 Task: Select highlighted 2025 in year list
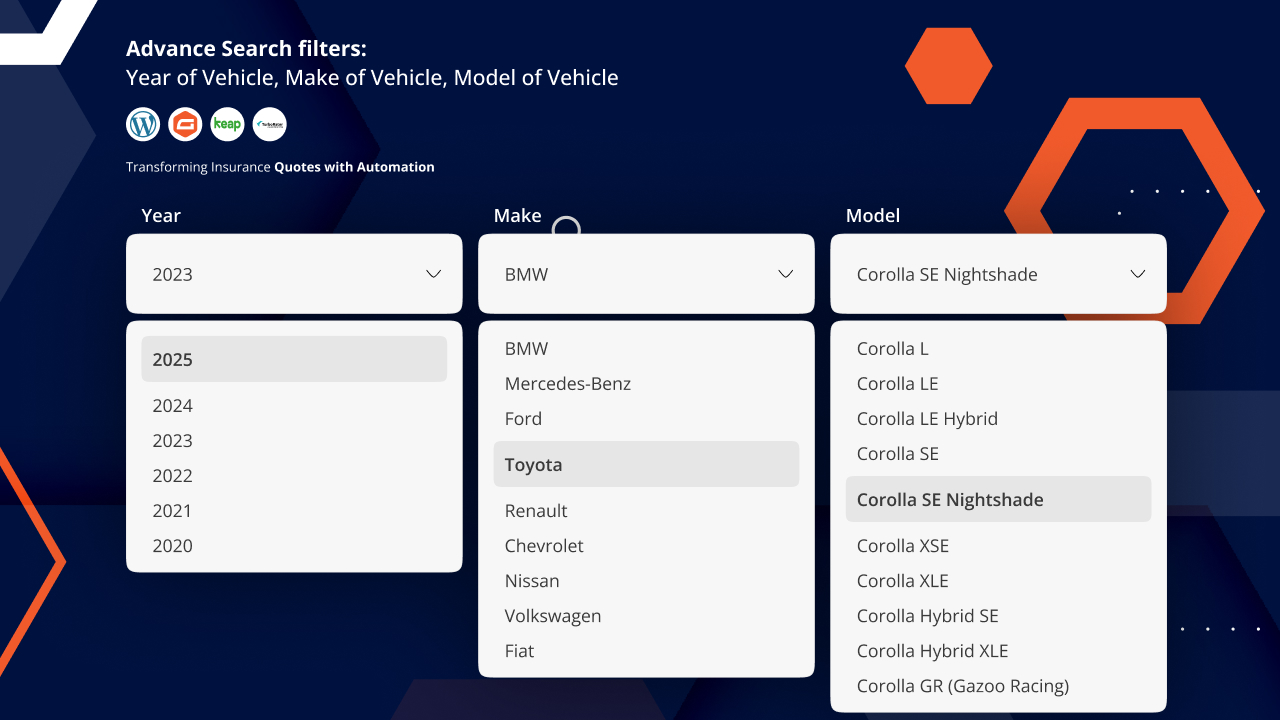(294, 359)
